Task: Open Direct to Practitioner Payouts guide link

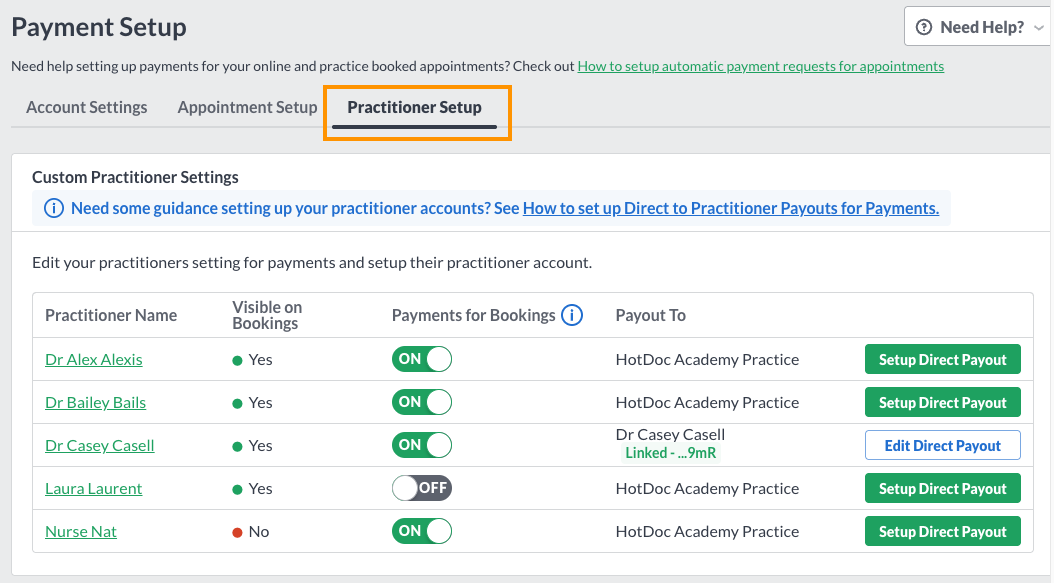Action: (x=731, y=208)
